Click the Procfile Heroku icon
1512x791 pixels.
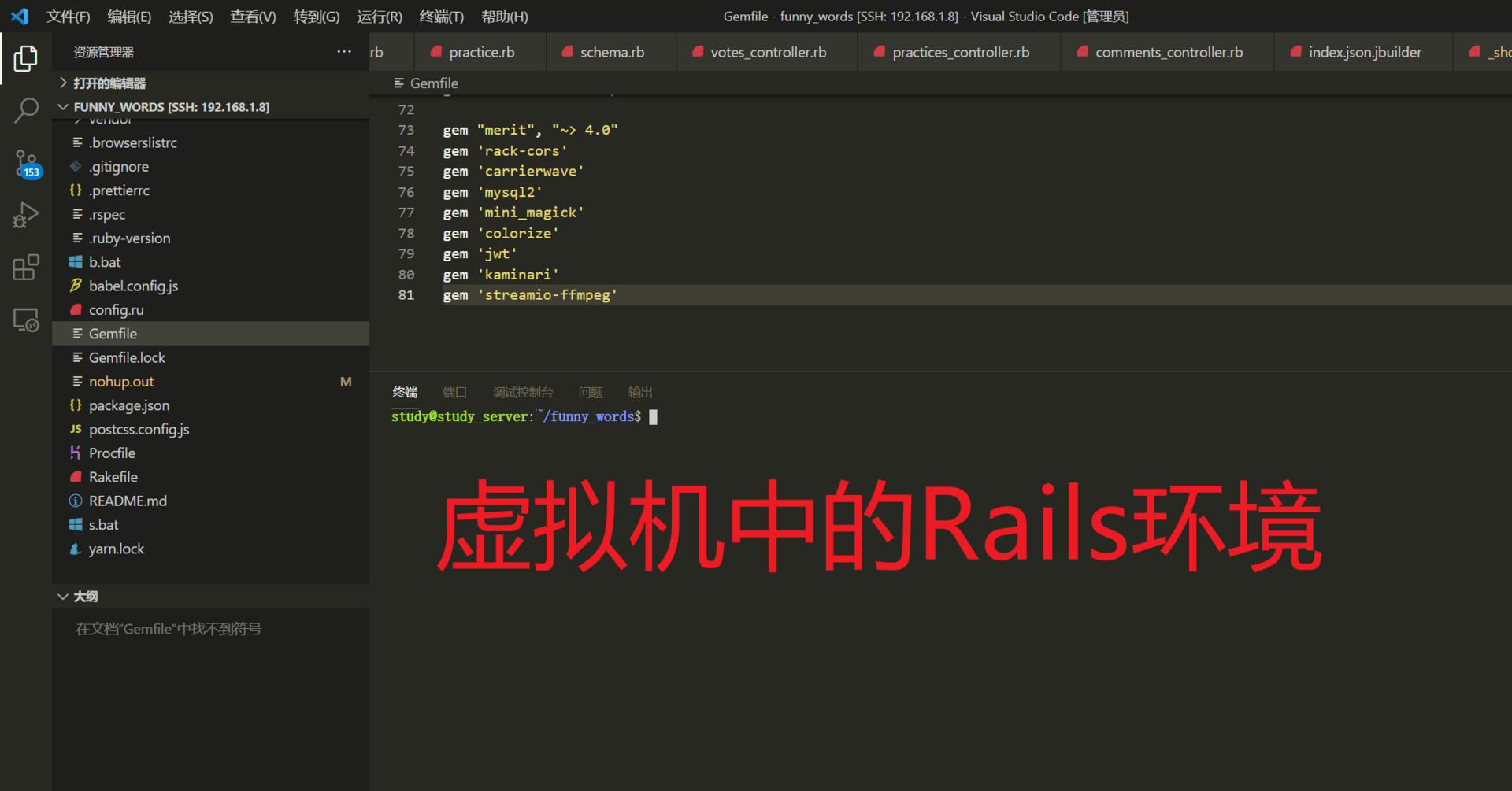(x=76, y=453)
